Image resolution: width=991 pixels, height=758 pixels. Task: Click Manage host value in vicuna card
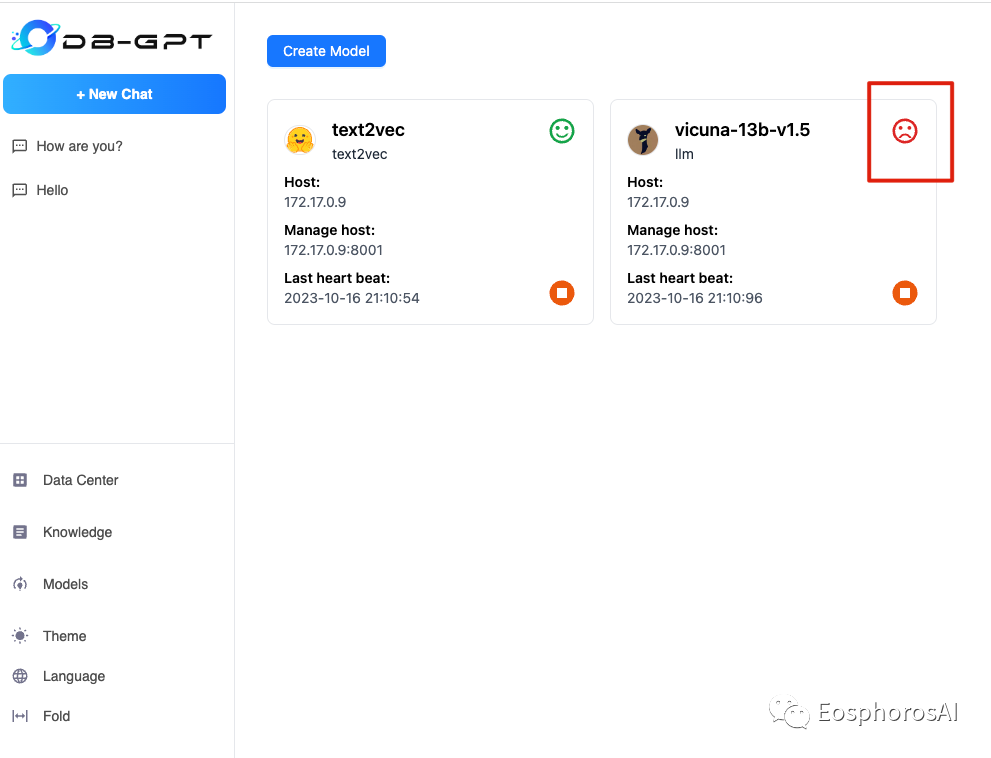tap(676, 250)
